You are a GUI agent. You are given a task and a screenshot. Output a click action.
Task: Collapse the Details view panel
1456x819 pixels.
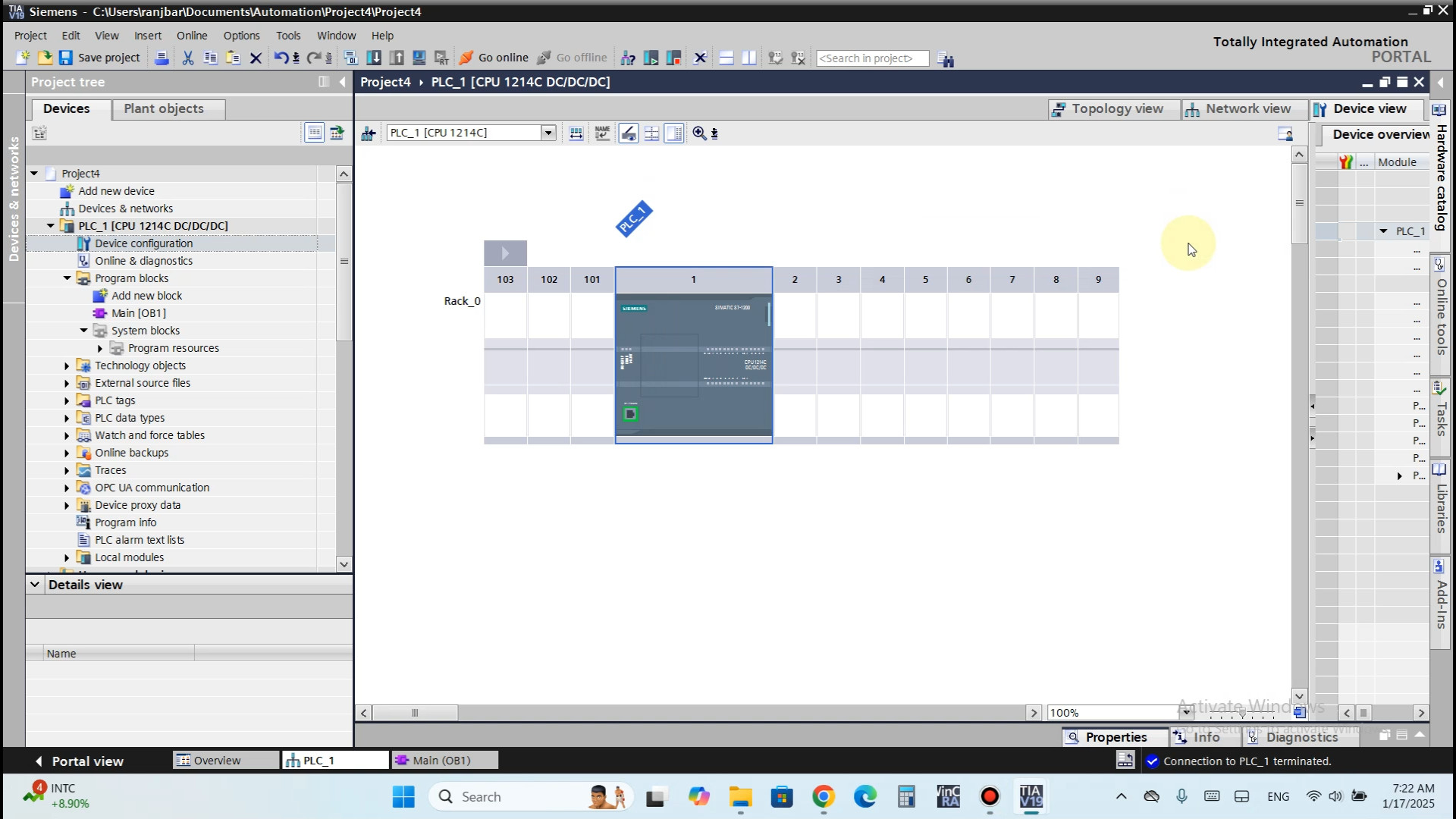pos(35,585)
